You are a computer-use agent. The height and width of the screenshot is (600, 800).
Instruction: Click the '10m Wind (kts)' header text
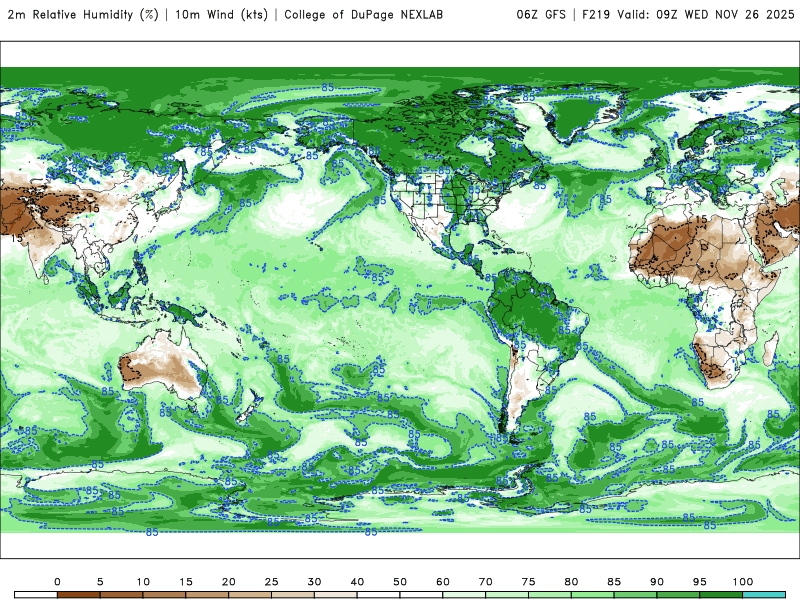pos(221,14)
